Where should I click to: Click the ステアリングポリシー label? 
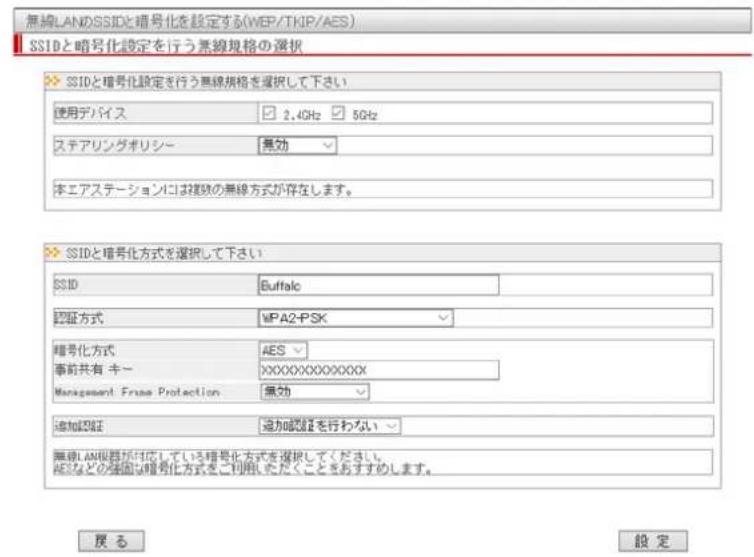(114, 145)
